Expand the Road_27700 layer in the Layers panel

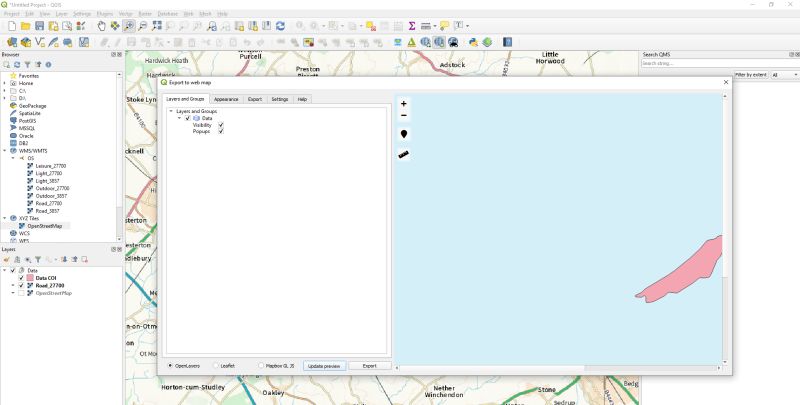(x=13, y=286)
